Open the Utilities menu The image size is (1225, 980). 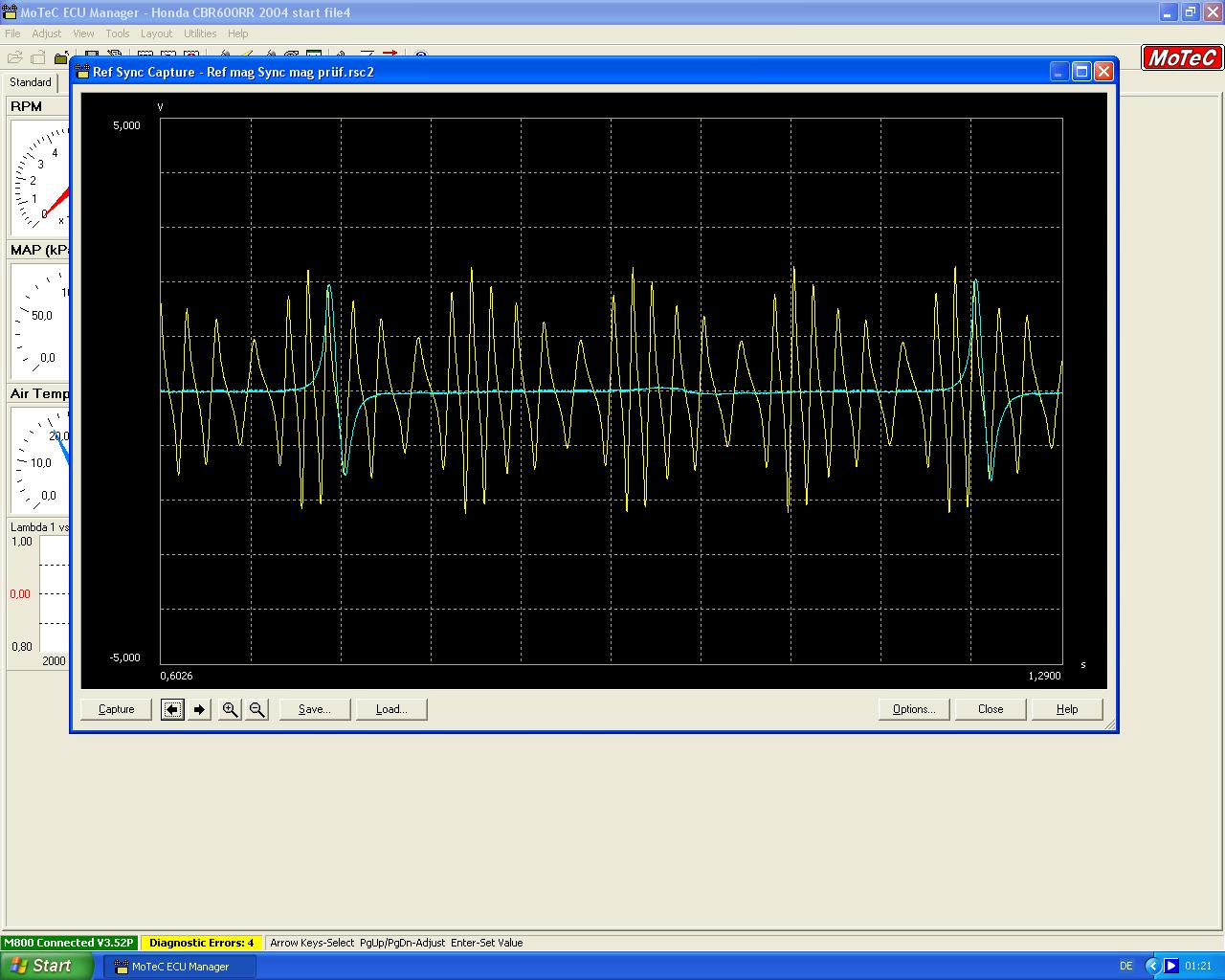pos(200,33)
